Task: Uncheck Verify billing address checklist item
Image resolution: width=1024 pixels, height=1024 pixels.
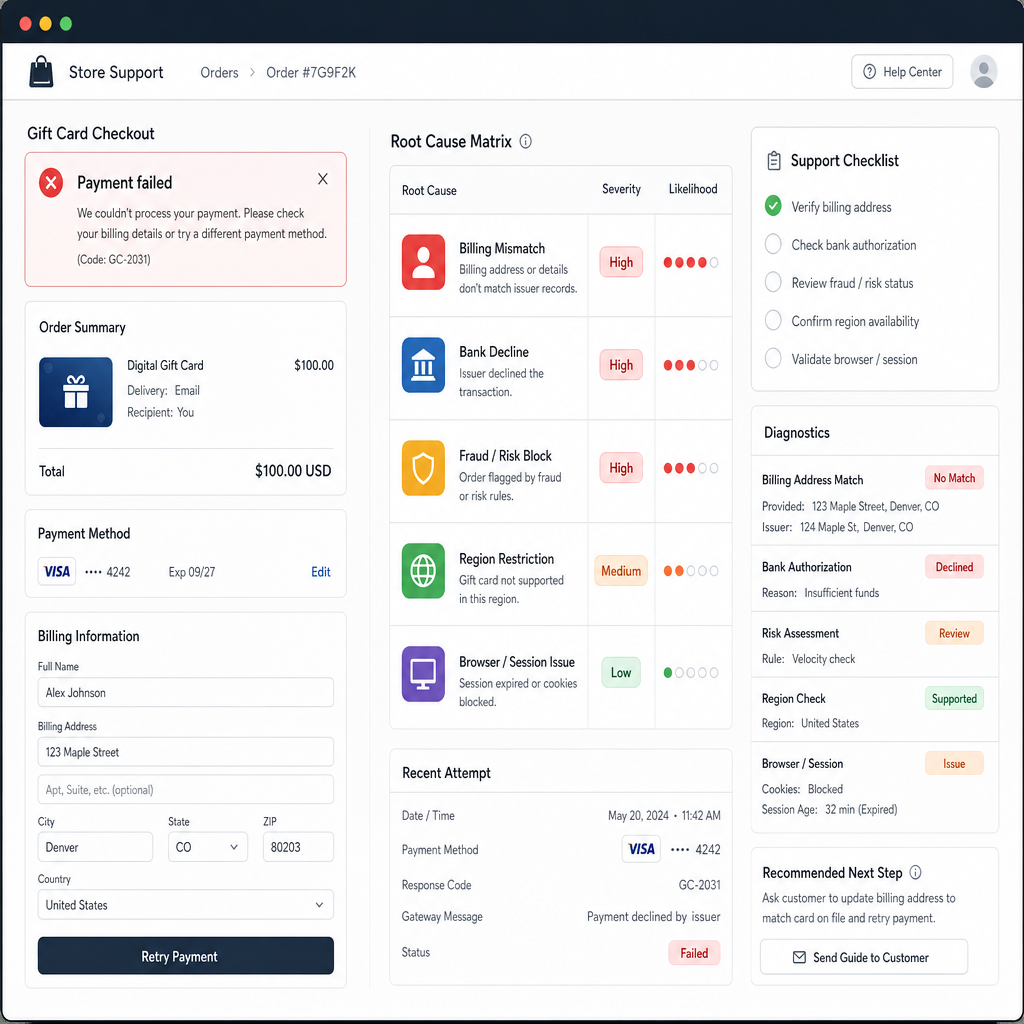Action: [773, 206]
